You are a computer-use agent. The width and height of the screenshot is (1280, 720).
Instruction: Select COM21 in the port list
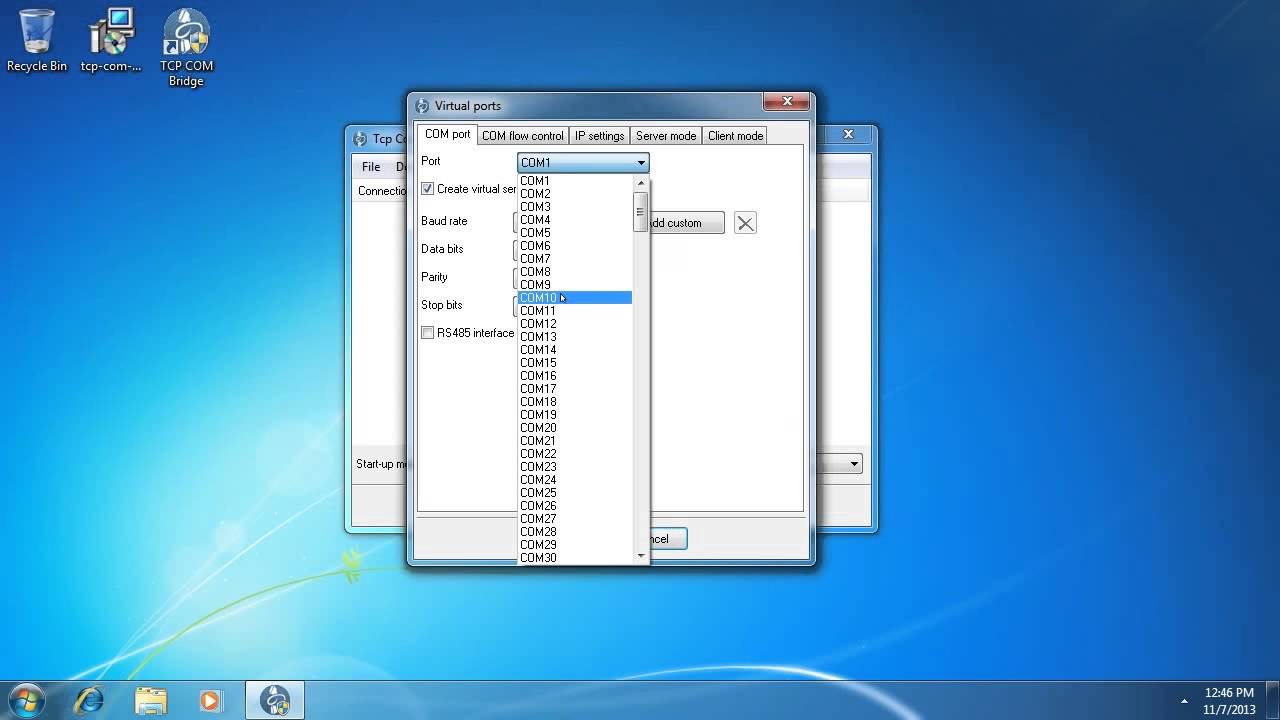tap(575, 441)
